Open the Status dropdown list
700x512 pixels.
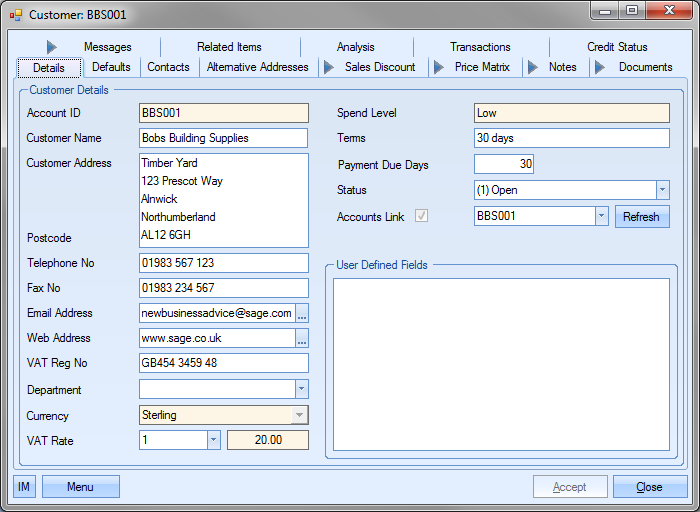(x=662, y=190)
